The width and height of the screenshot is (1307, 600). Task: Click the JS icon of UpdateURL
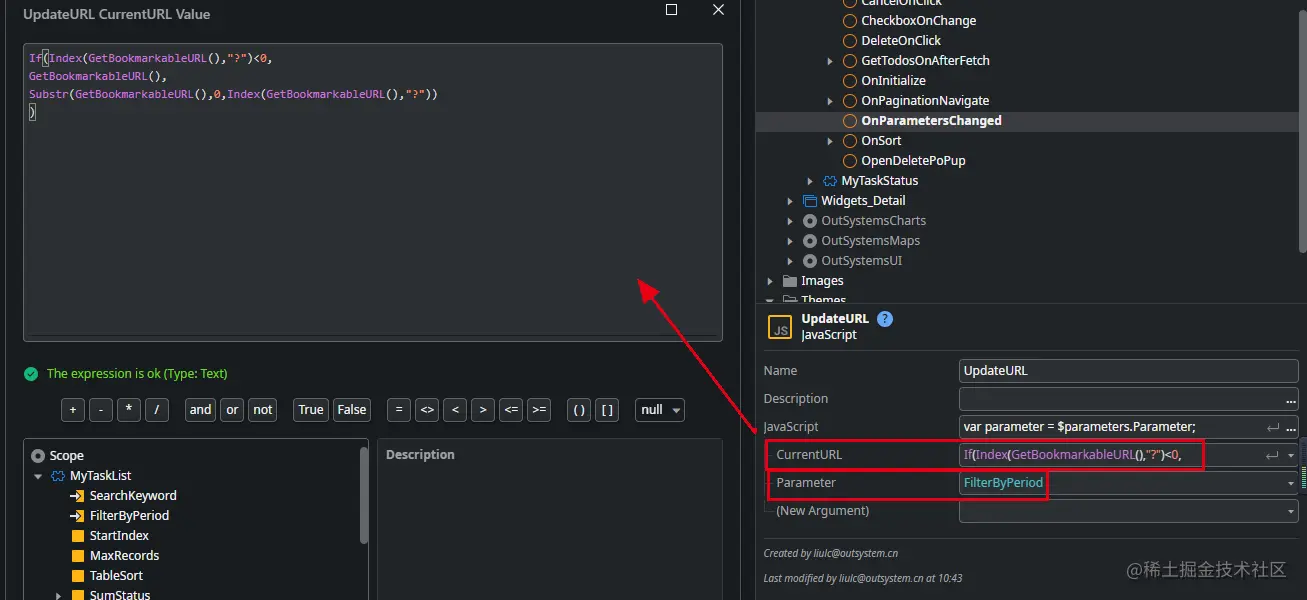pyautogui.click(x=780, y=327)
